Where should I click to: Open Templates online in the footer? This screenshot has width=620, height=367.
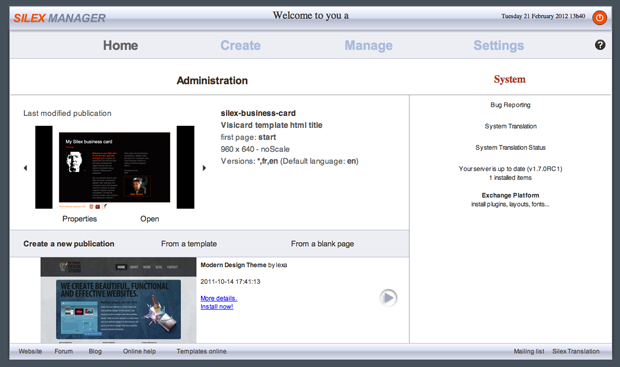[201, 351]
